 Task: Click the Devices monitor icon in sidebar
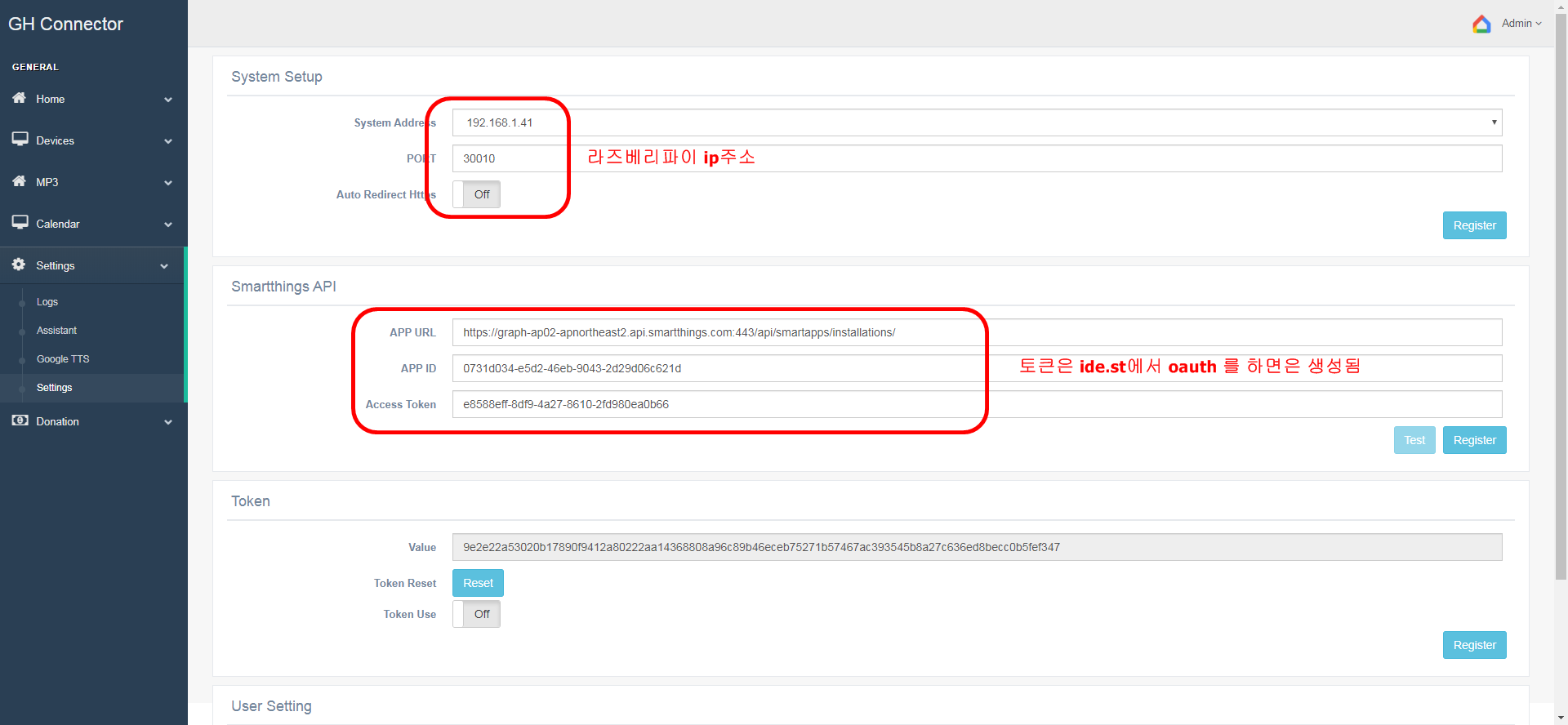click(20, 139)
